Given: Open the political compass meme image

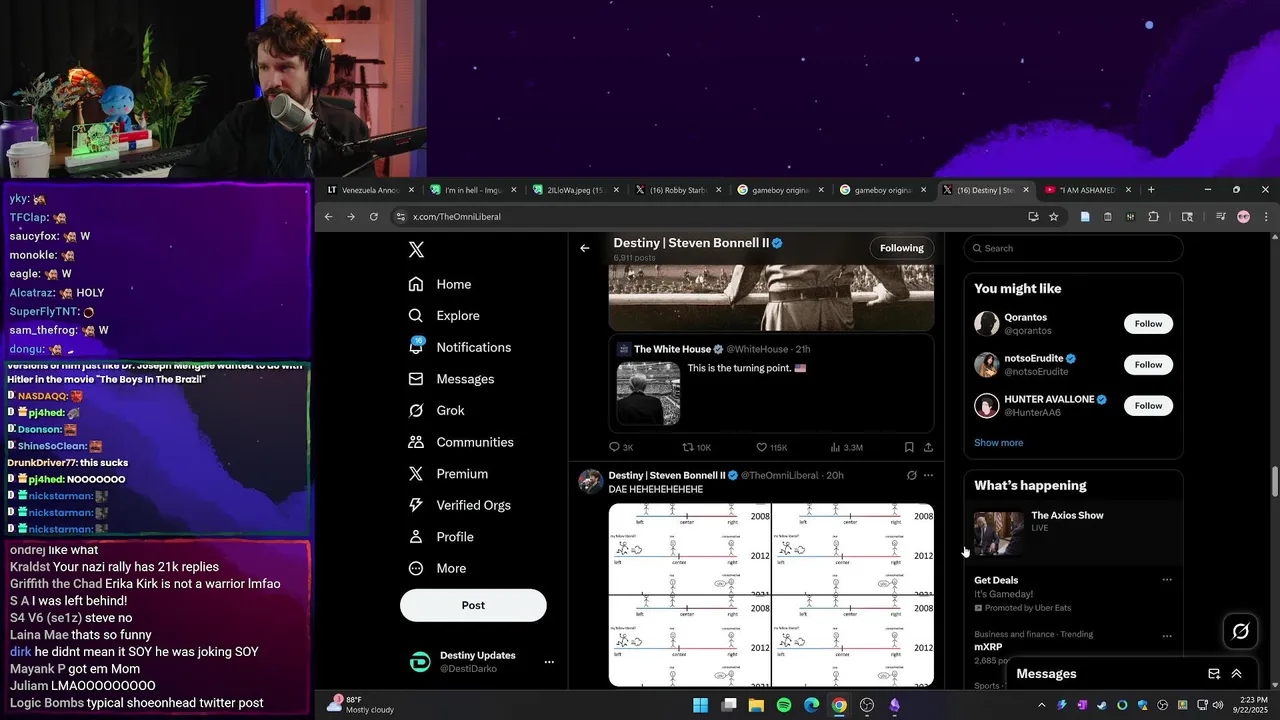Looking at the screenshot, I should [771, 595].
